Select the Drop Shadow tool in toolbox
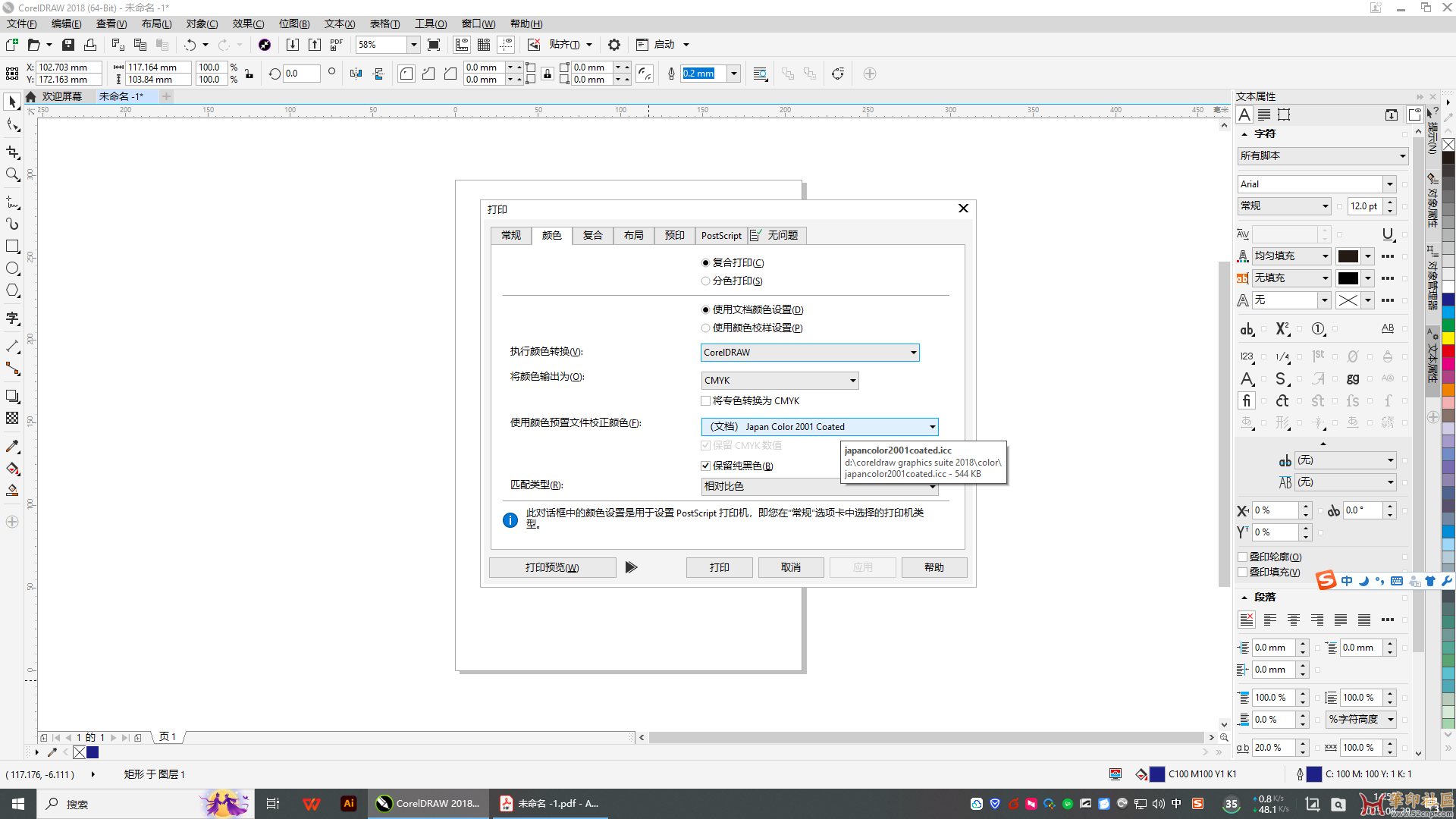The height and width of the screenshot is (819, 1456). pos(12,397)
